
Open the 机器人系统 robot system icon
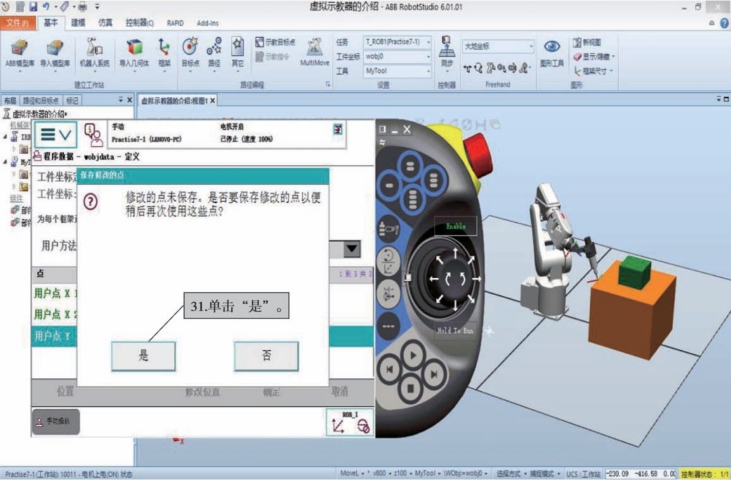point(94,53)
